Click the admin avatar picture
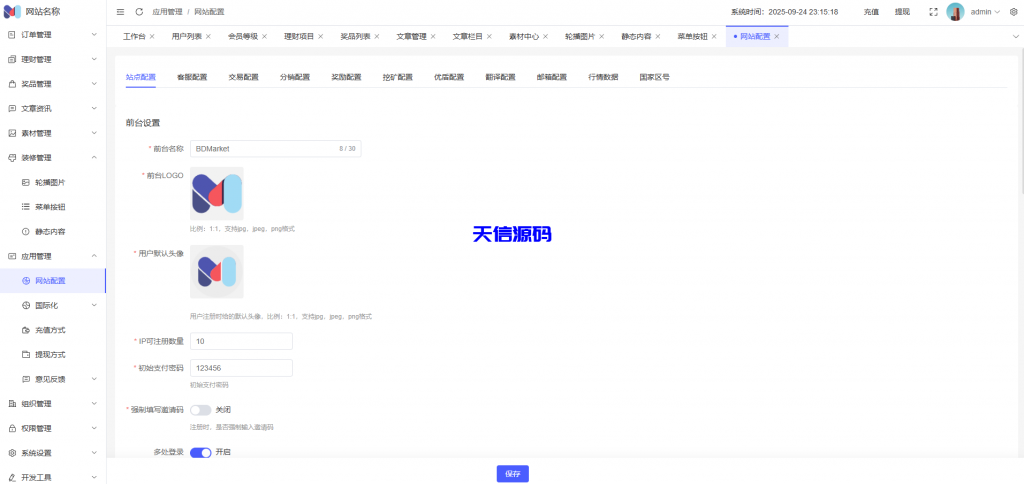The width and height of the screenshot is (1024, 484). click(955, 12)
